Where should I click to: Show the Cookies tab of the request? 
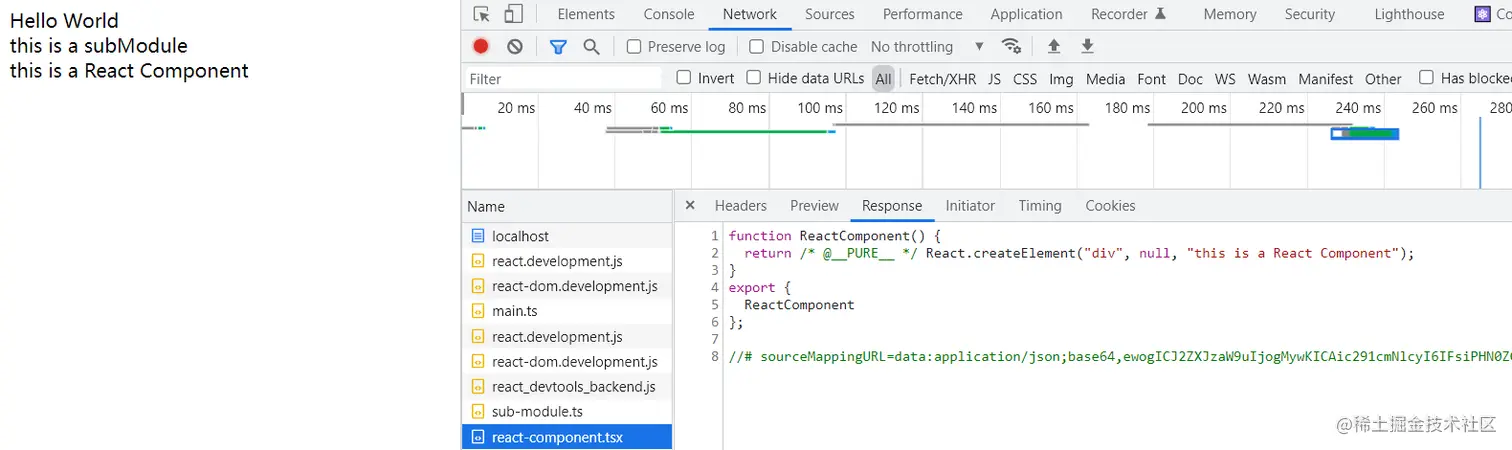[1111, 205]
